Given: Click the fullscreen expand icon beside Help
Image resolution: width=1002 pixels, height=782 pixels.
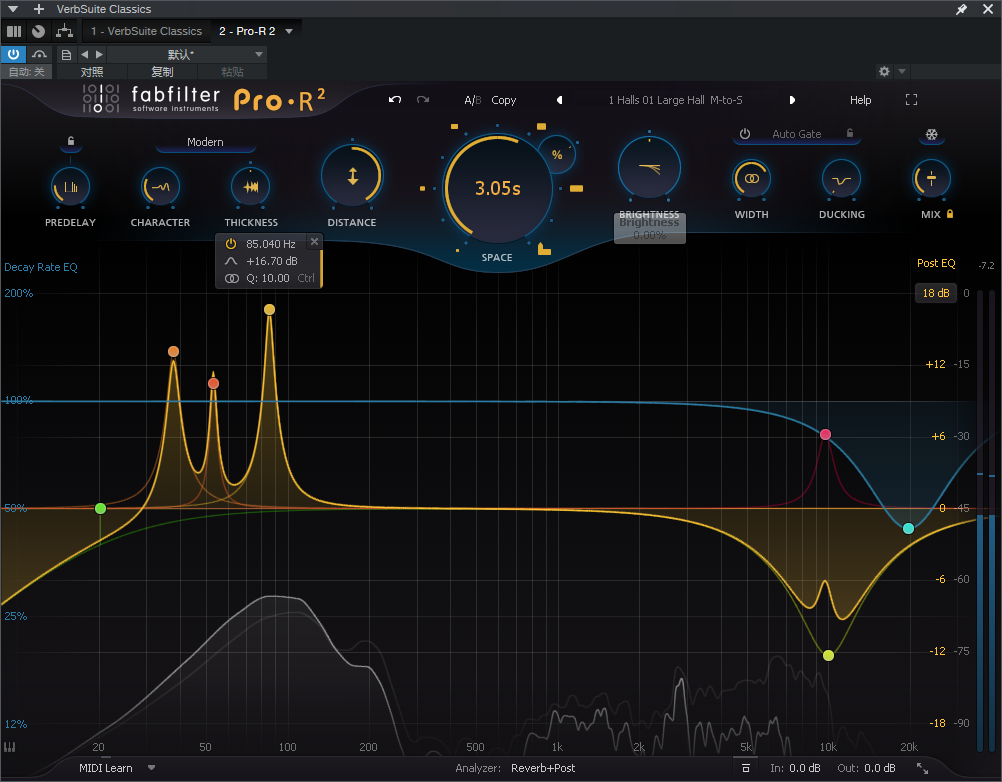Looking at the screenshot, I should [911, 99].
